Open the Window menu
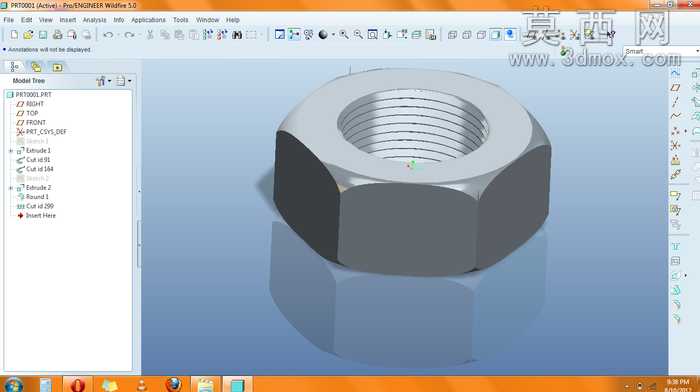The image size is (700, 392). (208, 20)
